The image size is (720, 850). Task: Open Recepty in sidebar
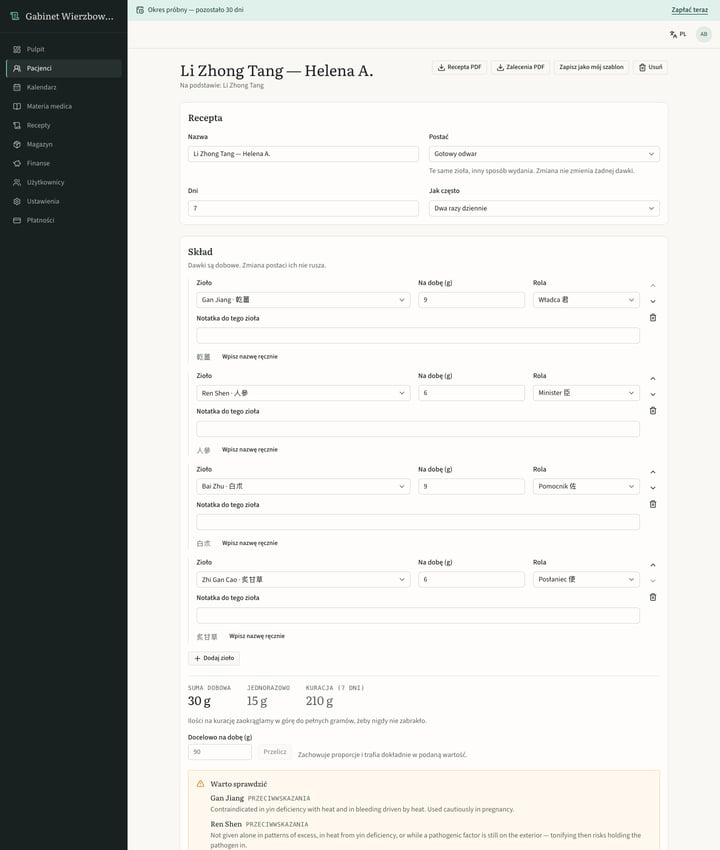click(x=63, y=125)
